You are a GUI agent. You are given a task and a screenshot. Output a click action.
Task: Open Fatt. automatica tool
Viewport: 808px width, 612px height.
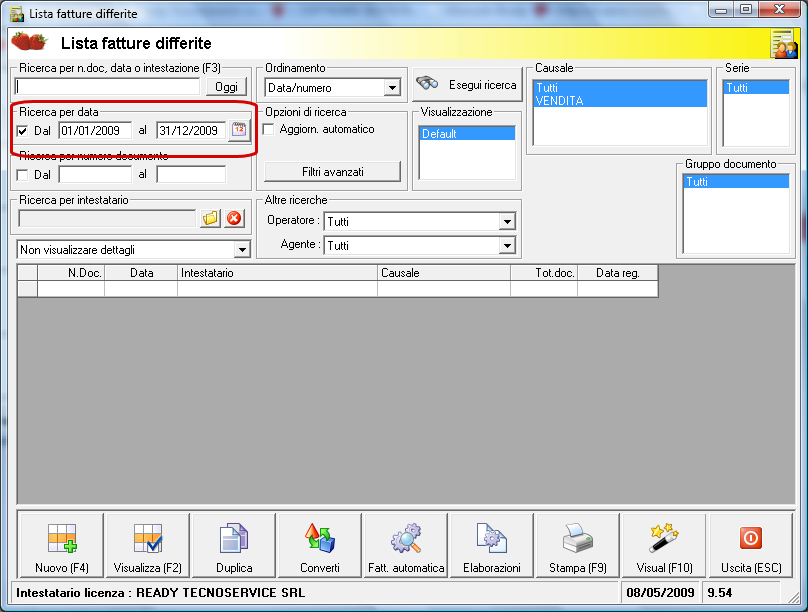(x=406, y=546)
